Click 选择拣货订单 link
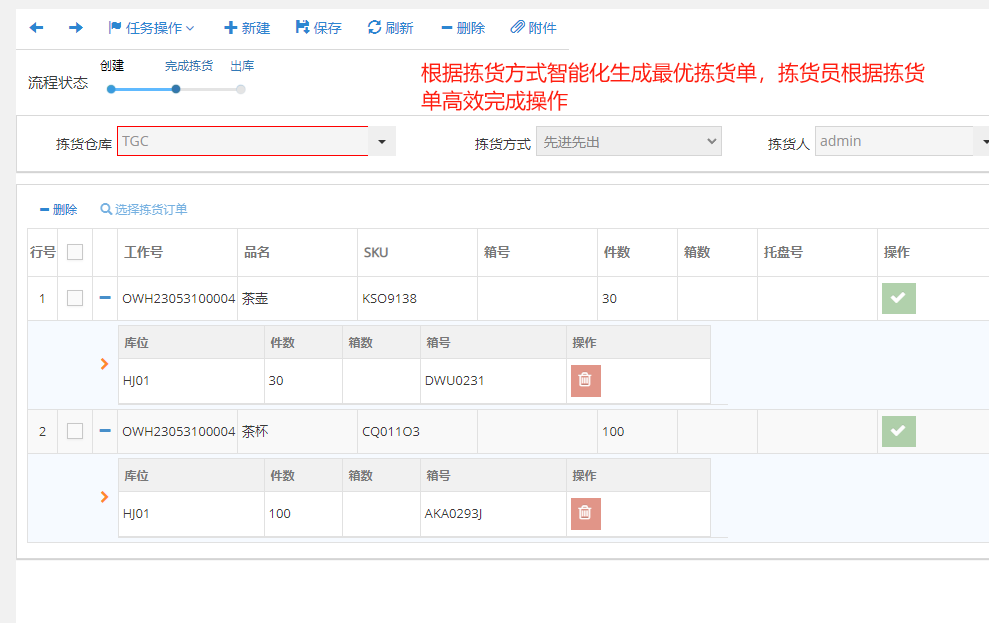989x623 pixels. (144, 209)
